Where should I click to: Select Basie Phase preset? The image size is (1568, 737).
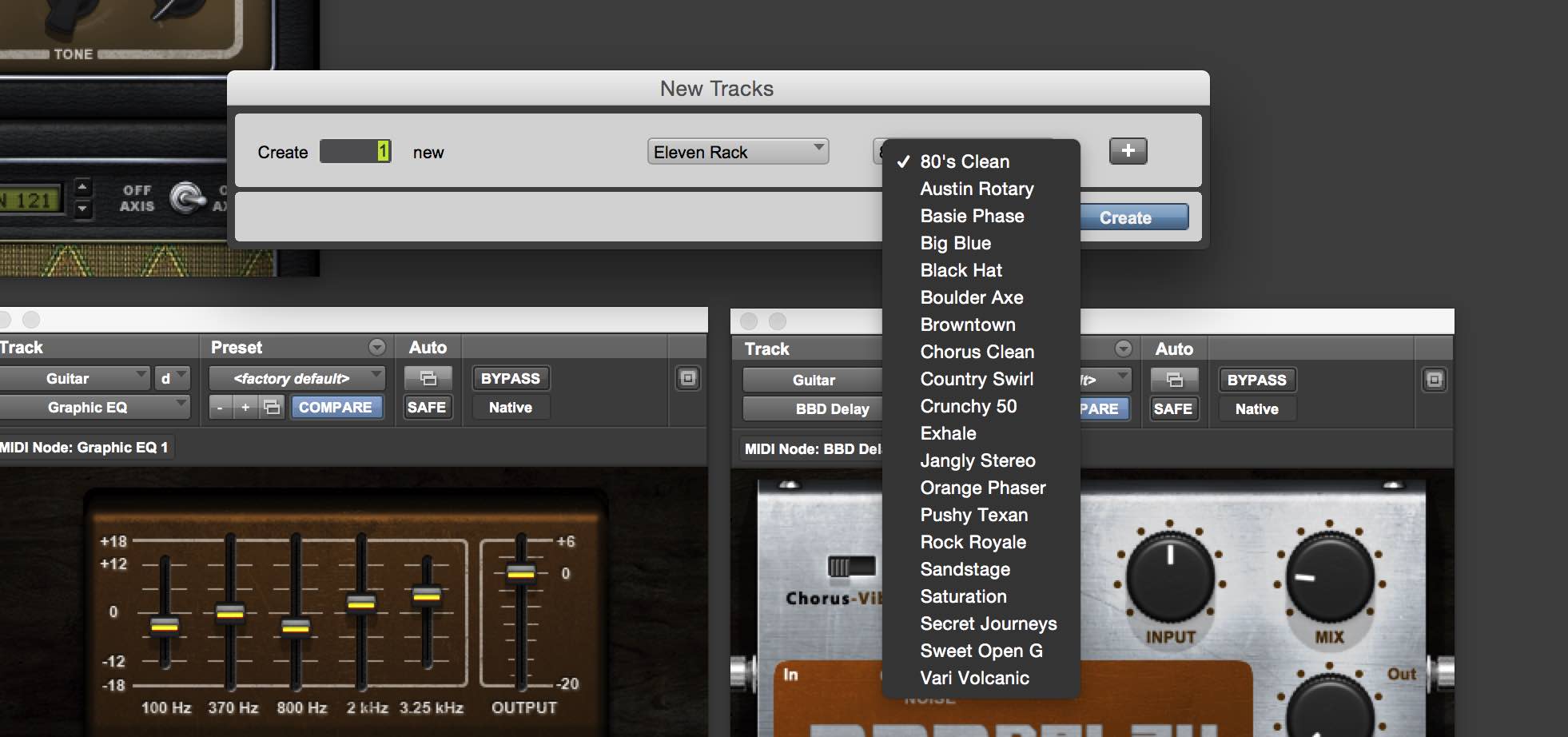click(981, 216)
